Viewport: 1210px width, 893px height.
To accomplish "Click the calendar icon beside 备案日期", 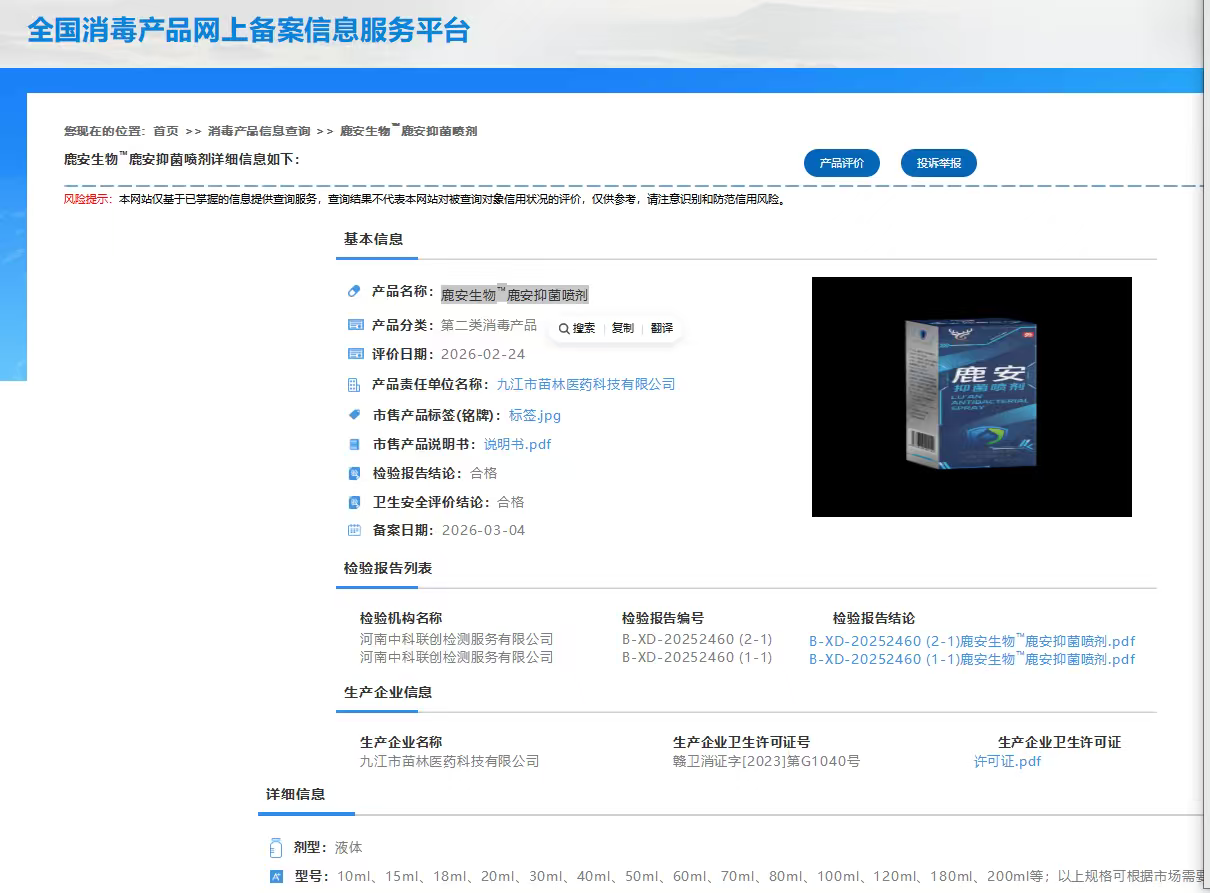I will pyautogui.click(x=354, y=530).
